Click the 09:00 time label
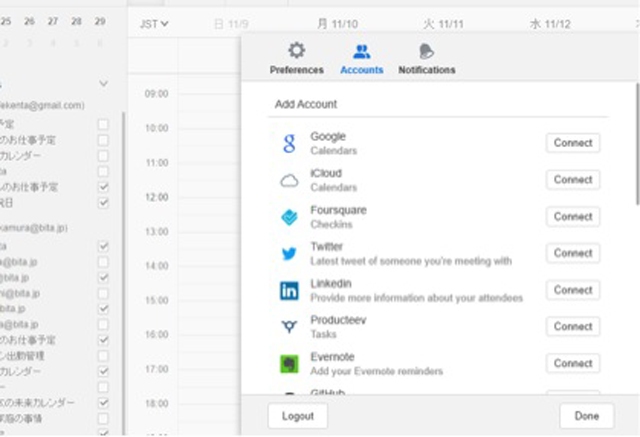640x437 pixels. pyautogui.click(x=156, y=93)
